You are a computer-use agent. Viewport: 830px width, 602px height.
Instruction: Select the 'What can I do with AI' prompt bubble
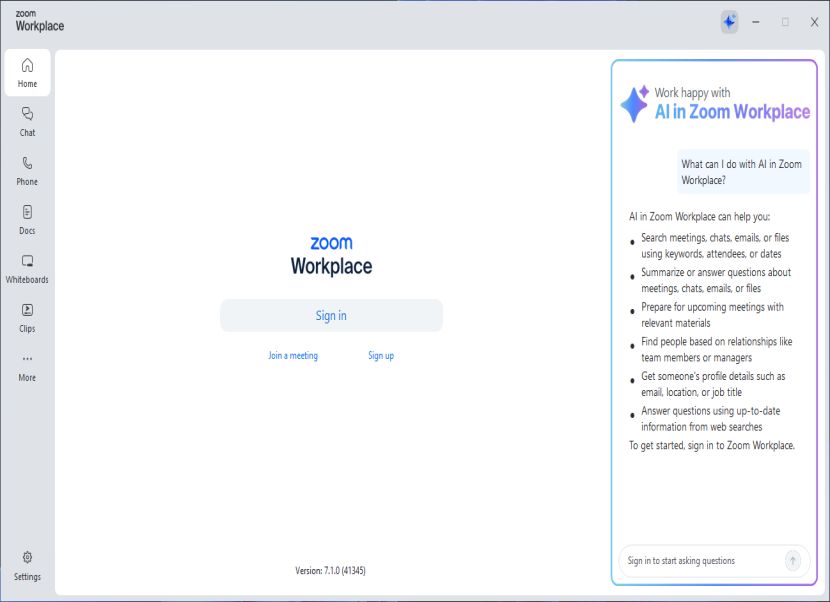pyautogui.click(x=743, y=172)
